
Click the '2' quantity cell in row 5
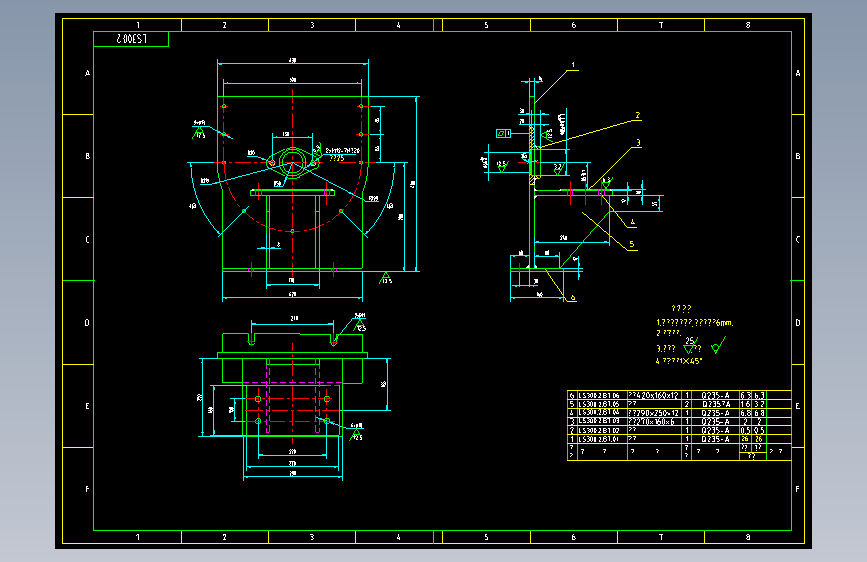pyautogui.click(x=687, y=404)
